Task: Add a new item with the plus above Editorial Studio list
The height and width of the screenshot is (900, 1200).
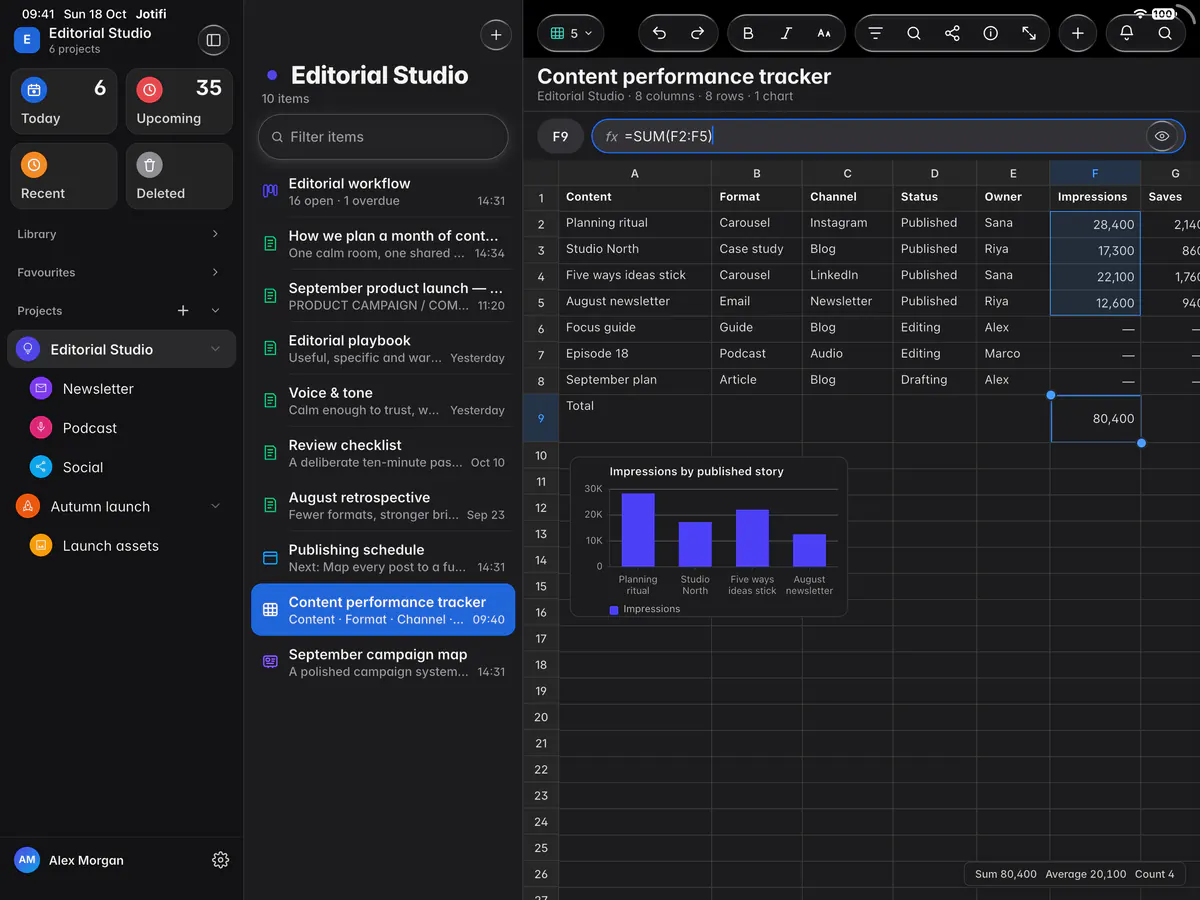Action: click(496, 35)
